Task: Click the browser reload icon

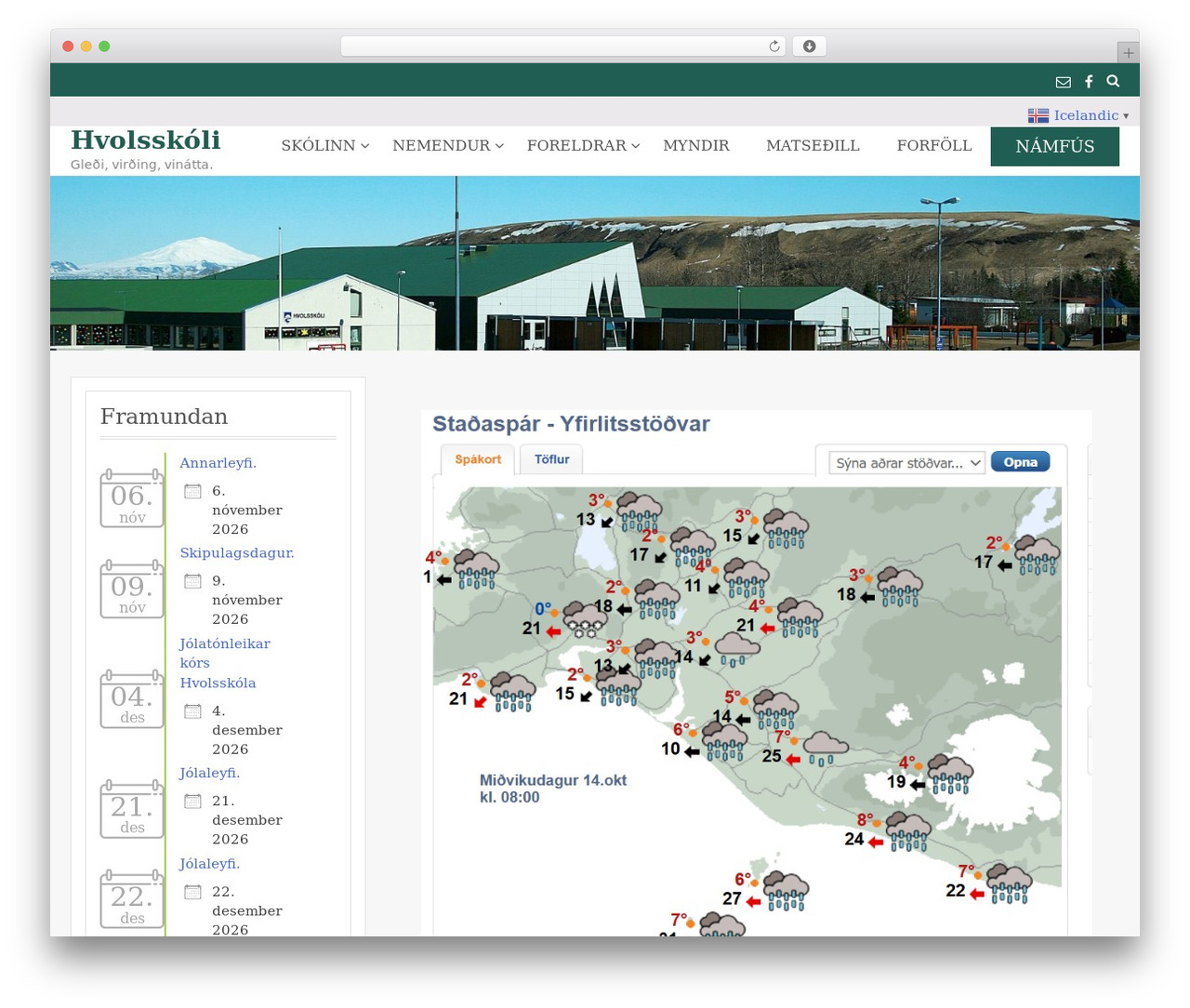Action: click(x=773, y=46)
